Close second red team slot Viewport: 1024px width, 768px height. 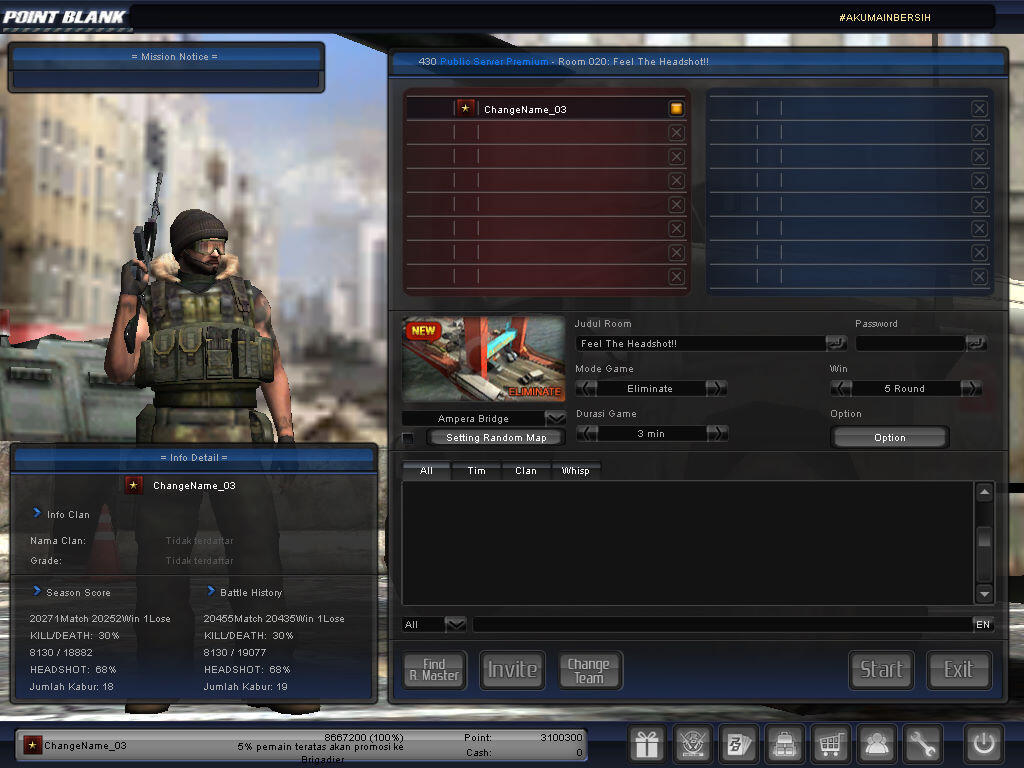tap(677, 133)
